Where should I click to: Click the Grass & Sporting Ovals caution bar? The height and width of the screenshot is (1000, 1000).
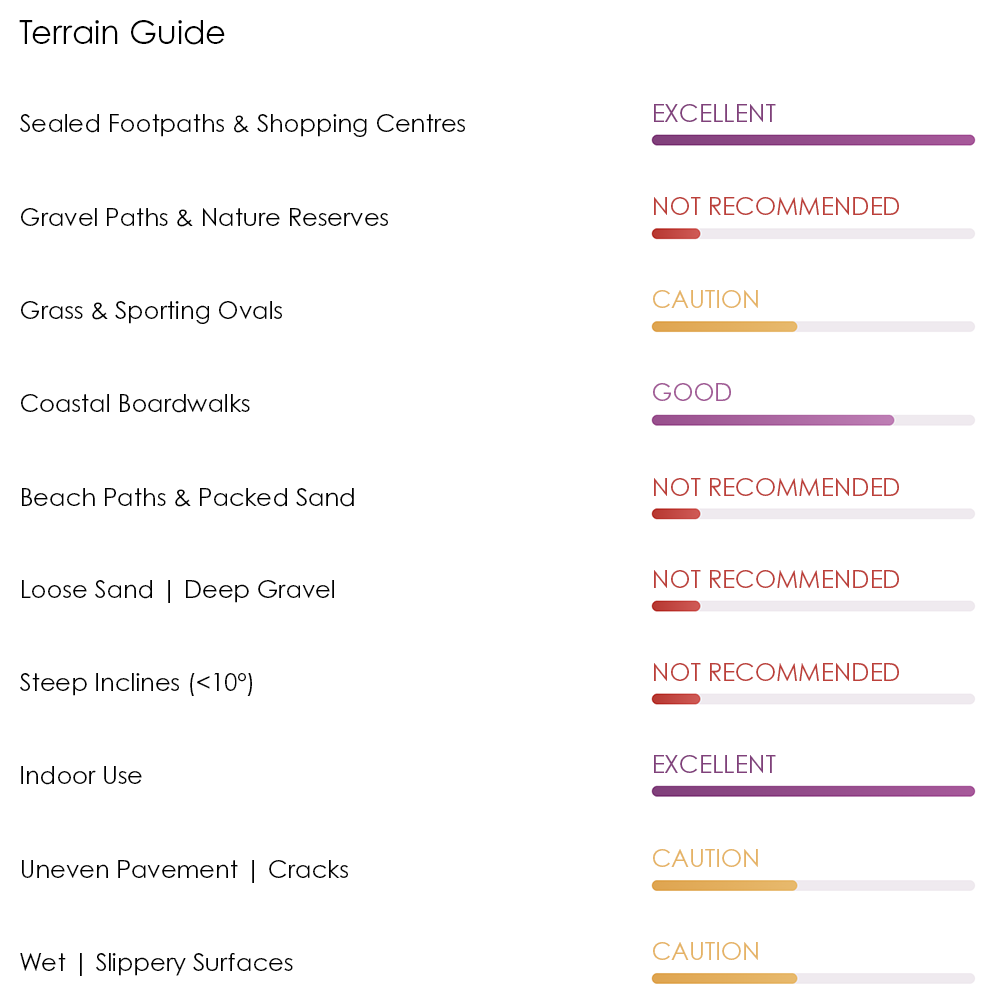[813, 327]
